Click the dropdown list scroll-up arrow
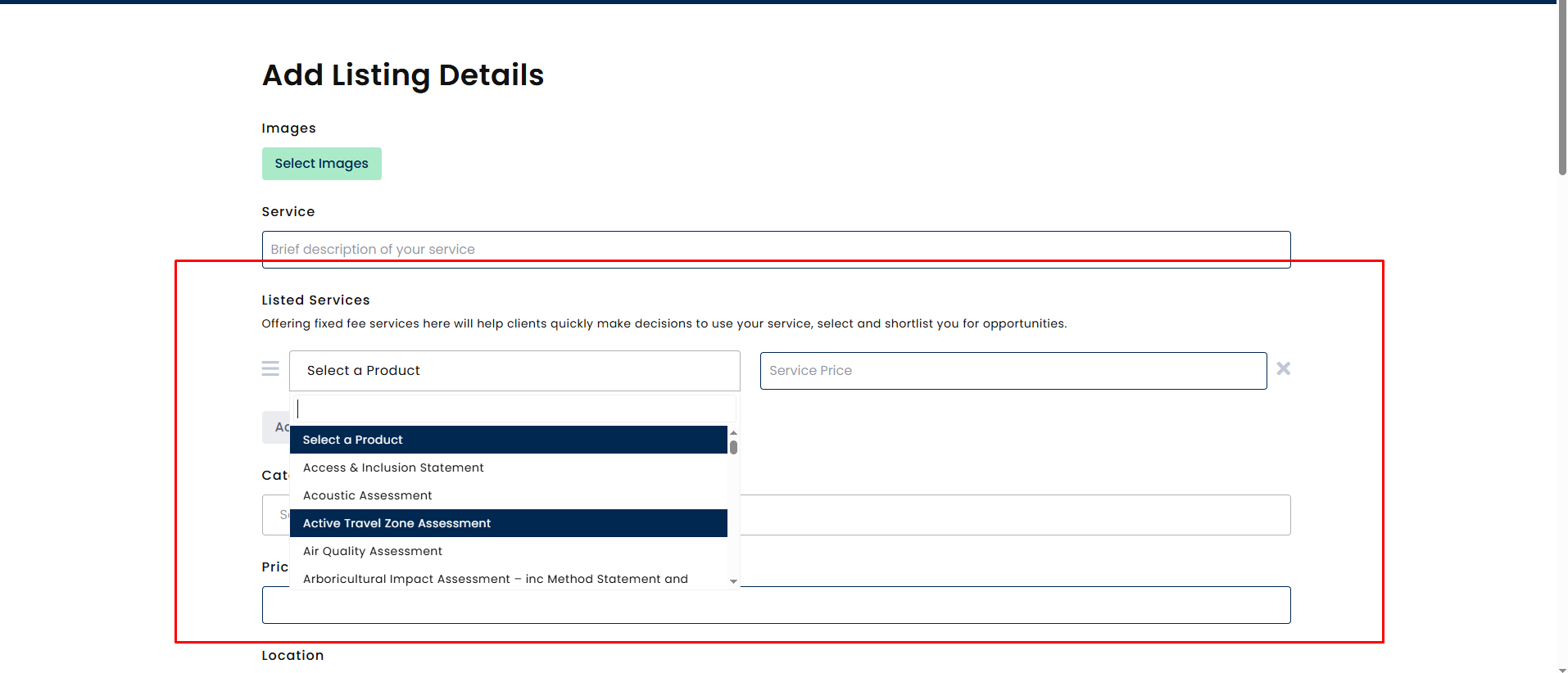1568x673 pixels. click(x=734, y=432)
